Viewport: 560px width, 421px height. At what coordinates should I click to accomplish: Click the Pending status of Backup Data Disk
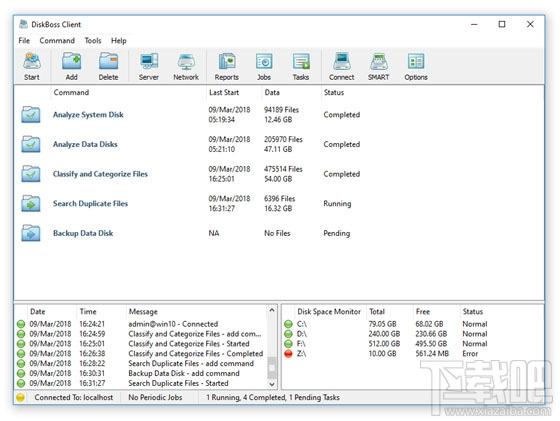(336, 233)
